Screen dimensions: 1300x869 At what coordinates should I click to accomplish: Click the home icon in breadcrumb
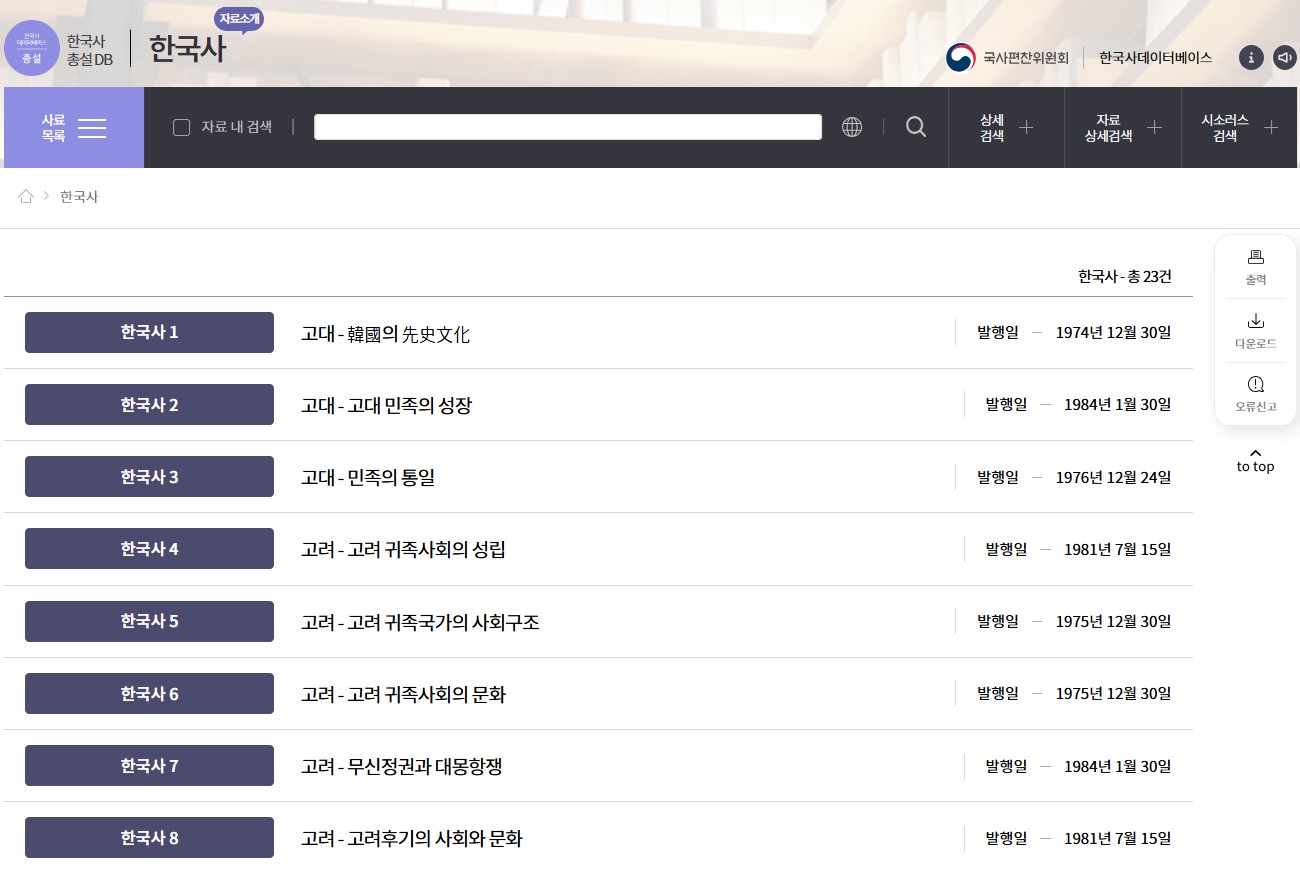[26, 197]
